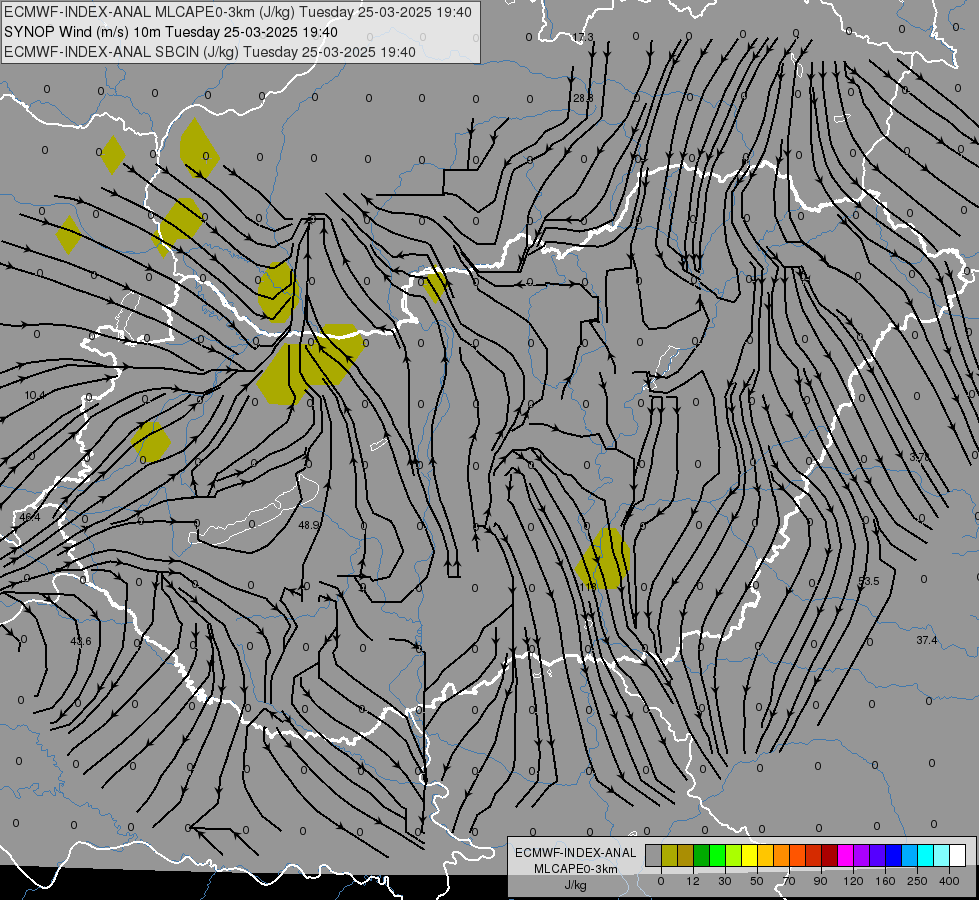Click the 119 value on the olive patch
979x900 pixels.
pyautogui.click(x=588, y=586)
